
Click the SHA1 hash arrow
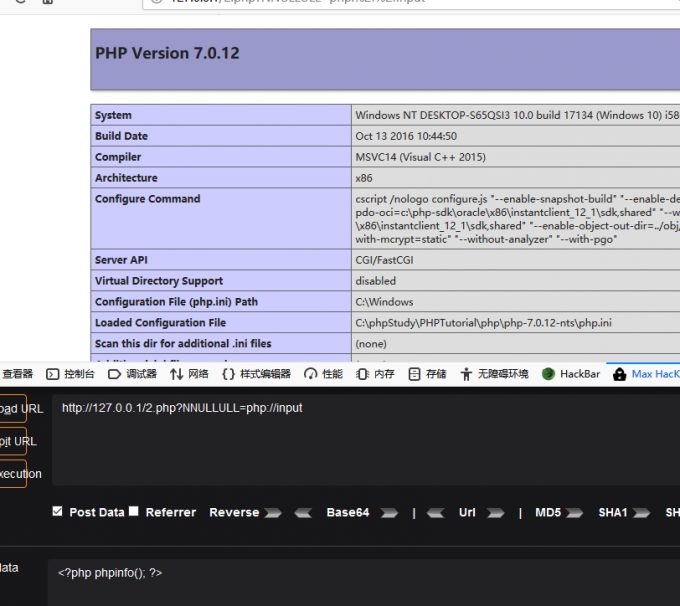tap(641, 513)
